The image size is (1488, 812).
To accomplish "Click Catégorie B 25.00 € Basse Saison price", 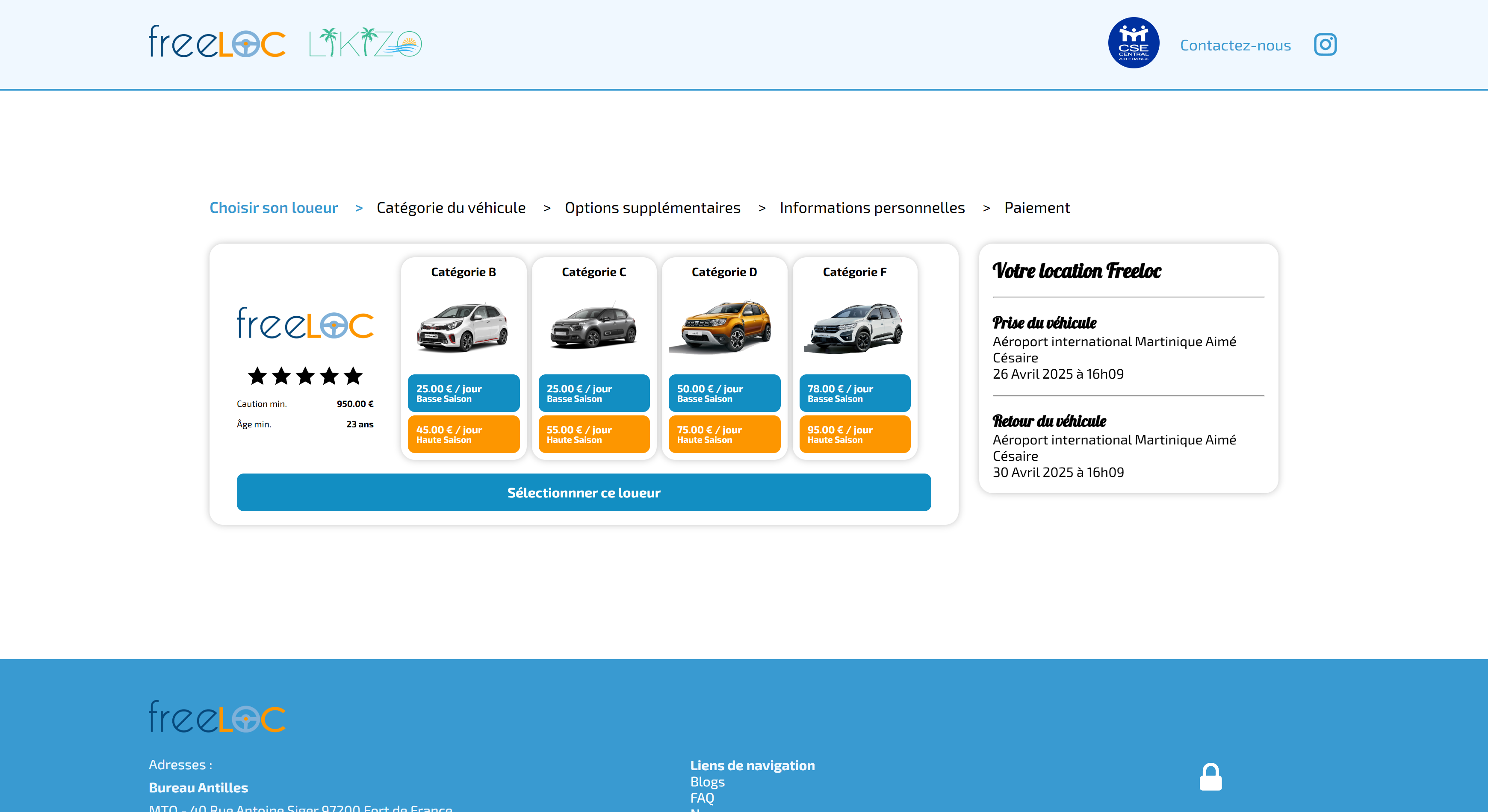I will tap(463, 393).
